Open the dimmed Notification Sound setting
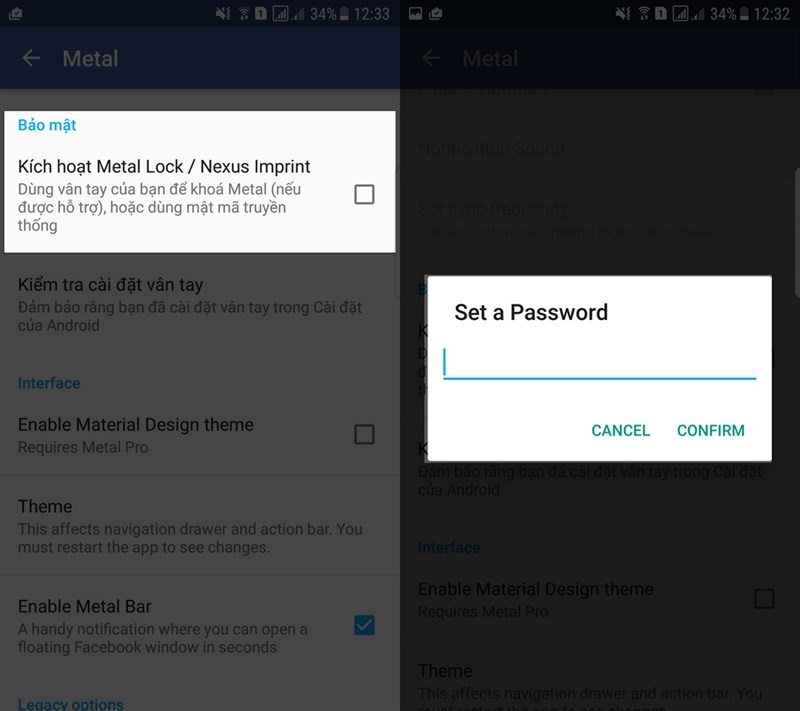Image resolution: width=800 pixels, height=711 pixels. click(599, 148)
